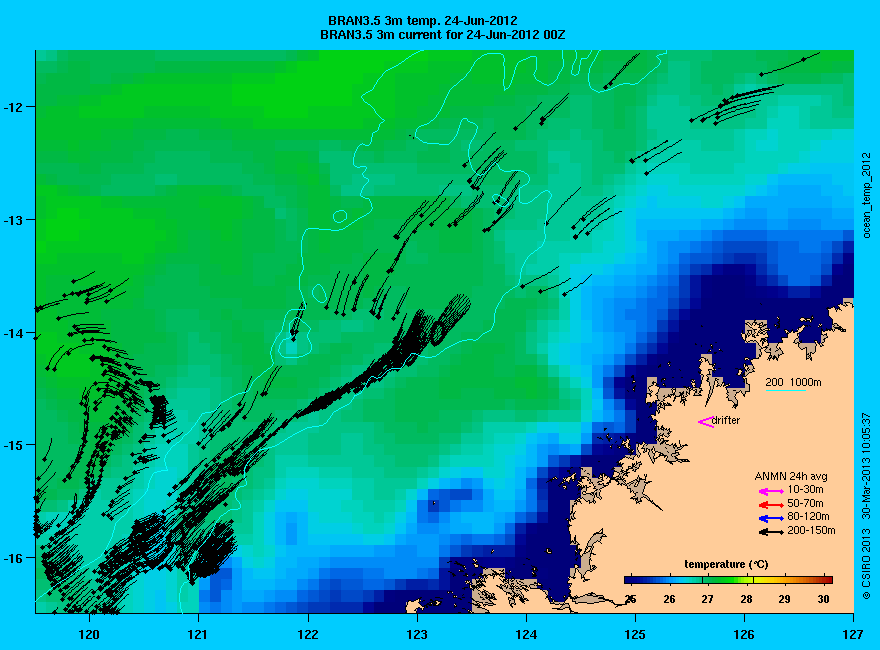Click the blue 80-120m legend arrow
880x650 pixels.
click(771, 518)
